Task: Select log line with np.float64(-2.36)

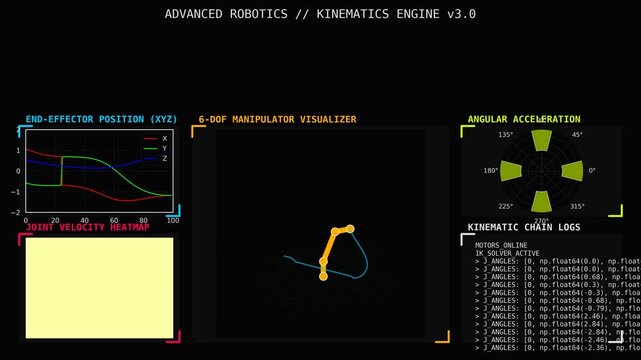Action: click(558, 348)
